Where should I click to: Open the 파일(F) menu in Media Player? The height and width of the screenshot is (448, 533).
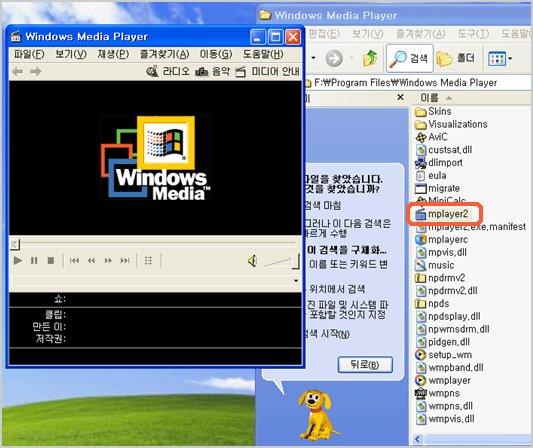(x=29, y=54)
